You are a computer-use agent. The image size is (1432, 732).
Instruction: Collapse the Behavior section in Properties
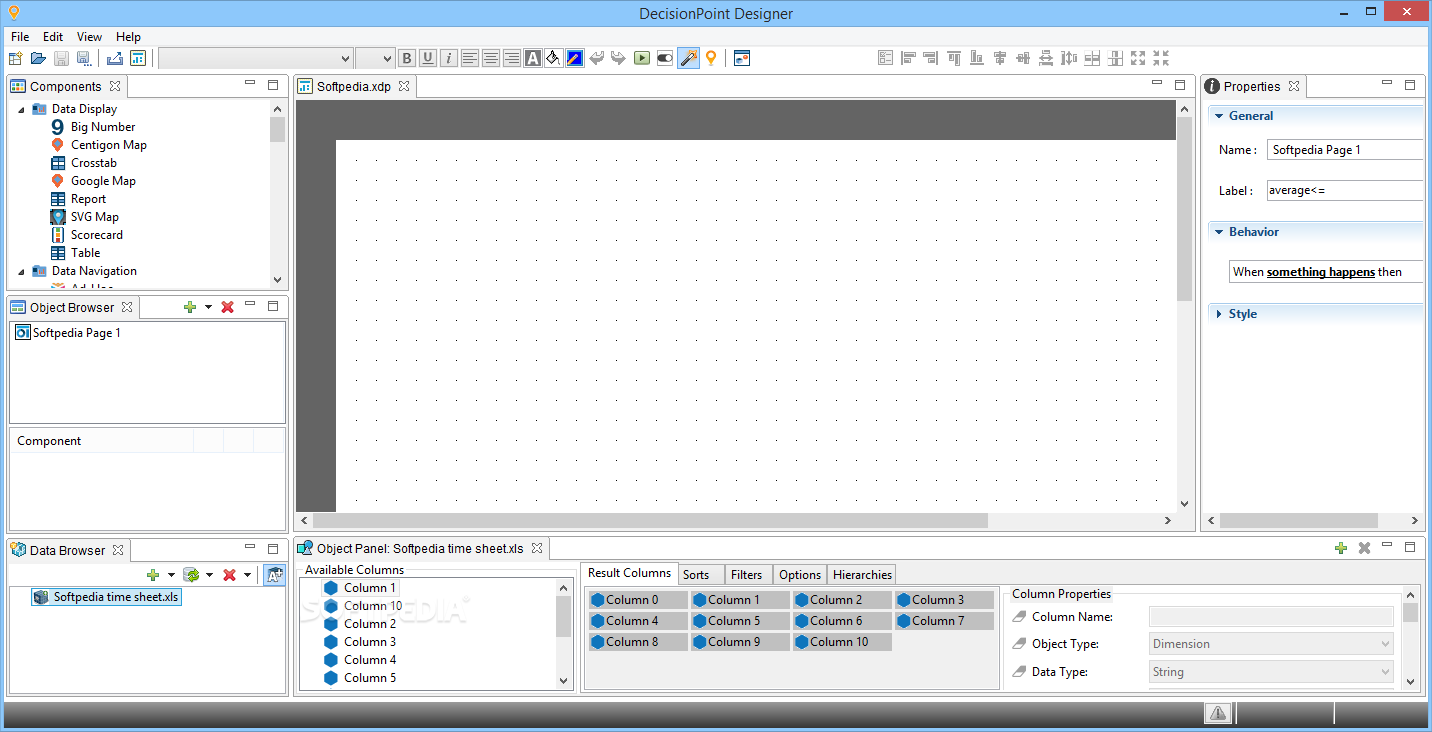[1219, 232]
